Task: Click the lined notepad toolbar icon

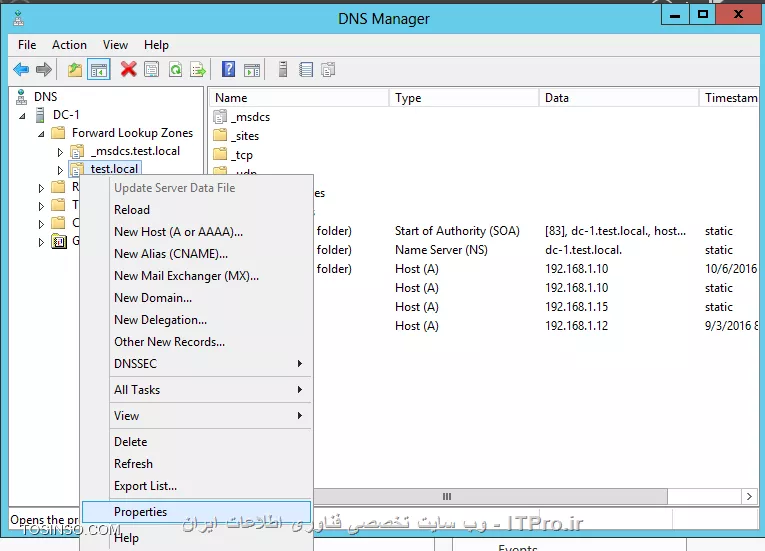Action: (x=306, y=70)
